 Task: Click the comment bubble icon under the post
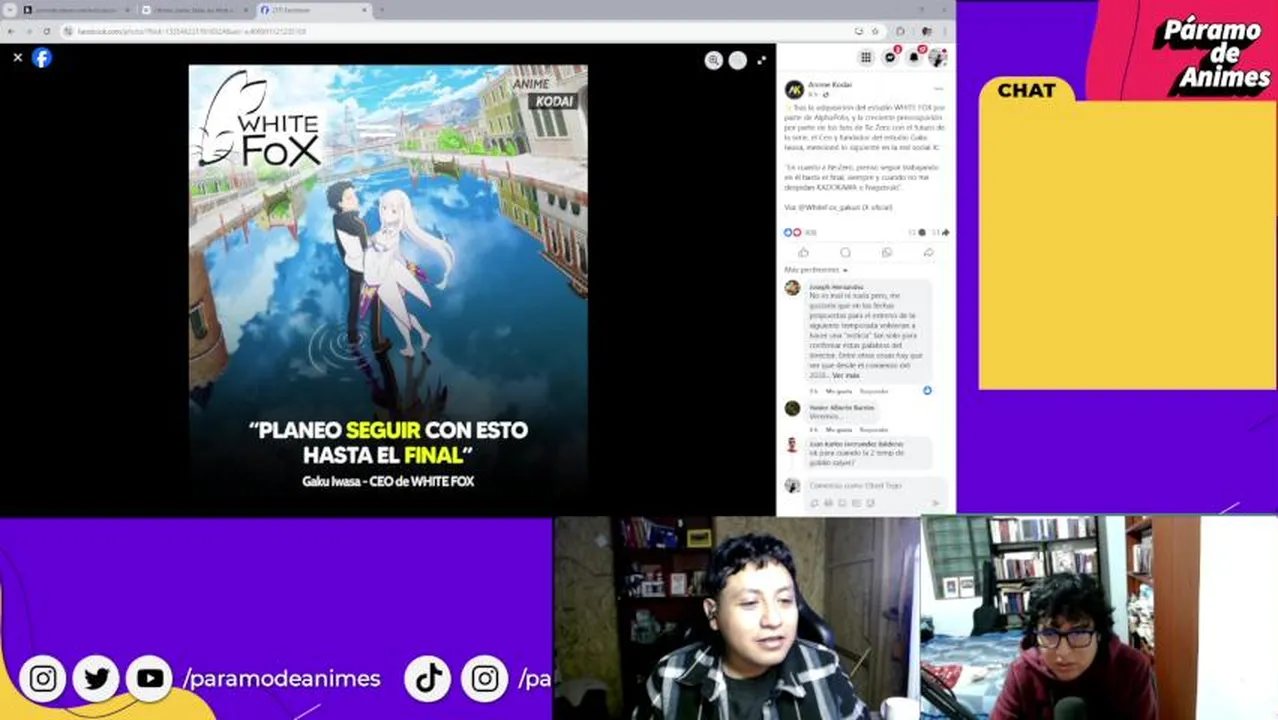(845, 252)
